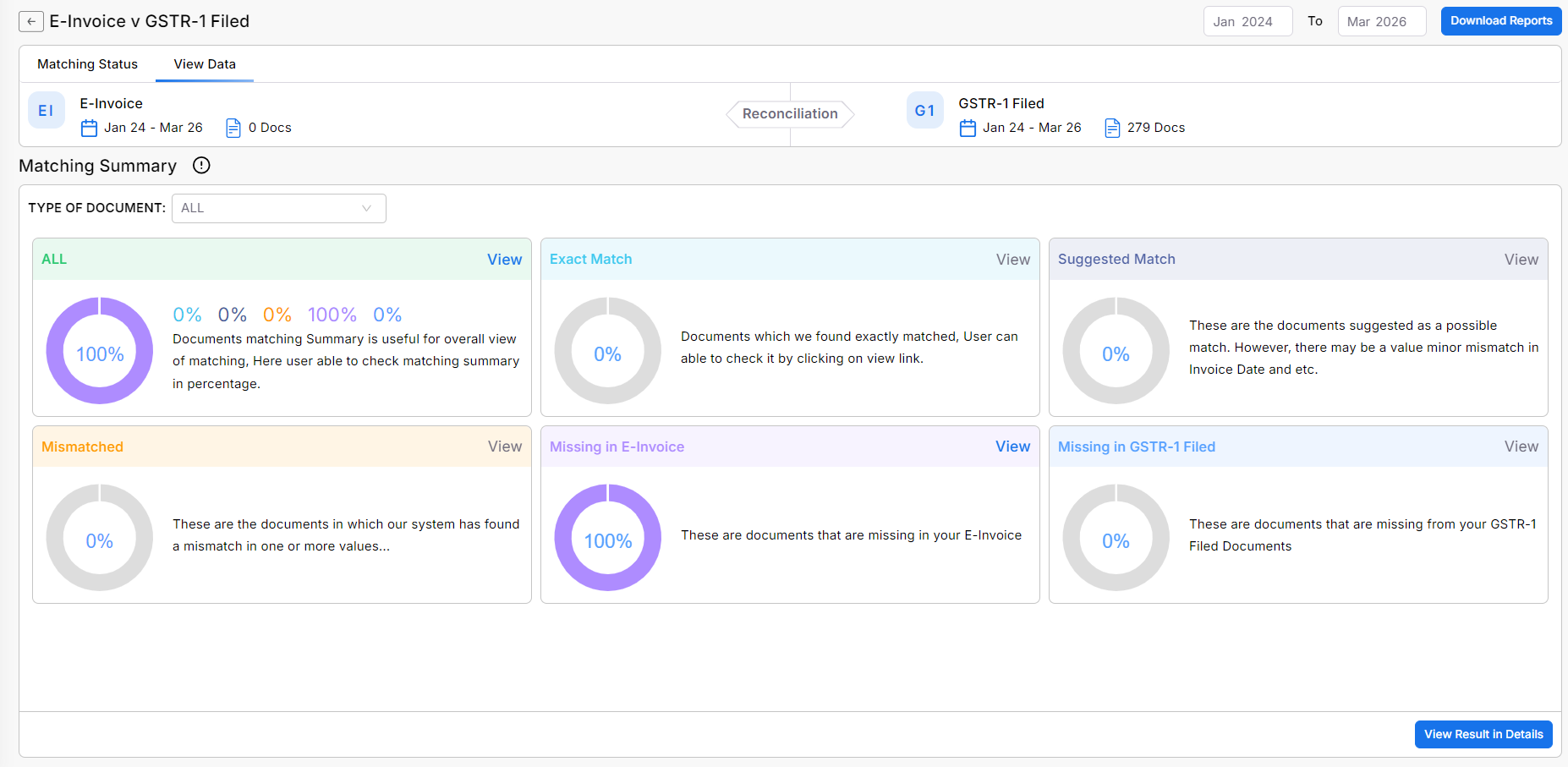Image resolution: width=1568 pixels, height=767 pixels.
Task: Click the ALL card 100% donut chart
Action: (100, 351)
